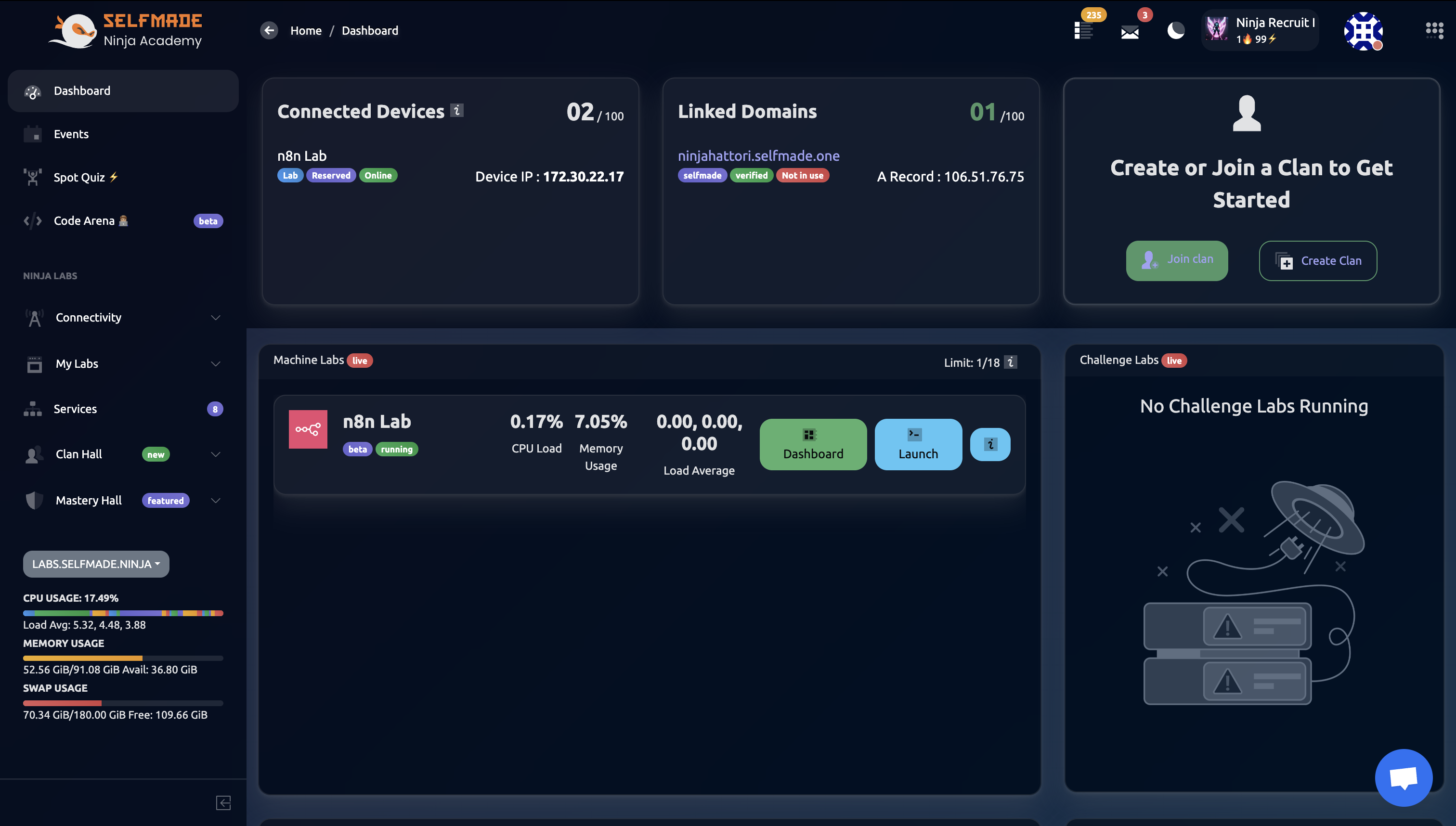Open Events in the sidebar
Image resolution: width=1456 pixels, height=826 pixels.
click(123, 134)
